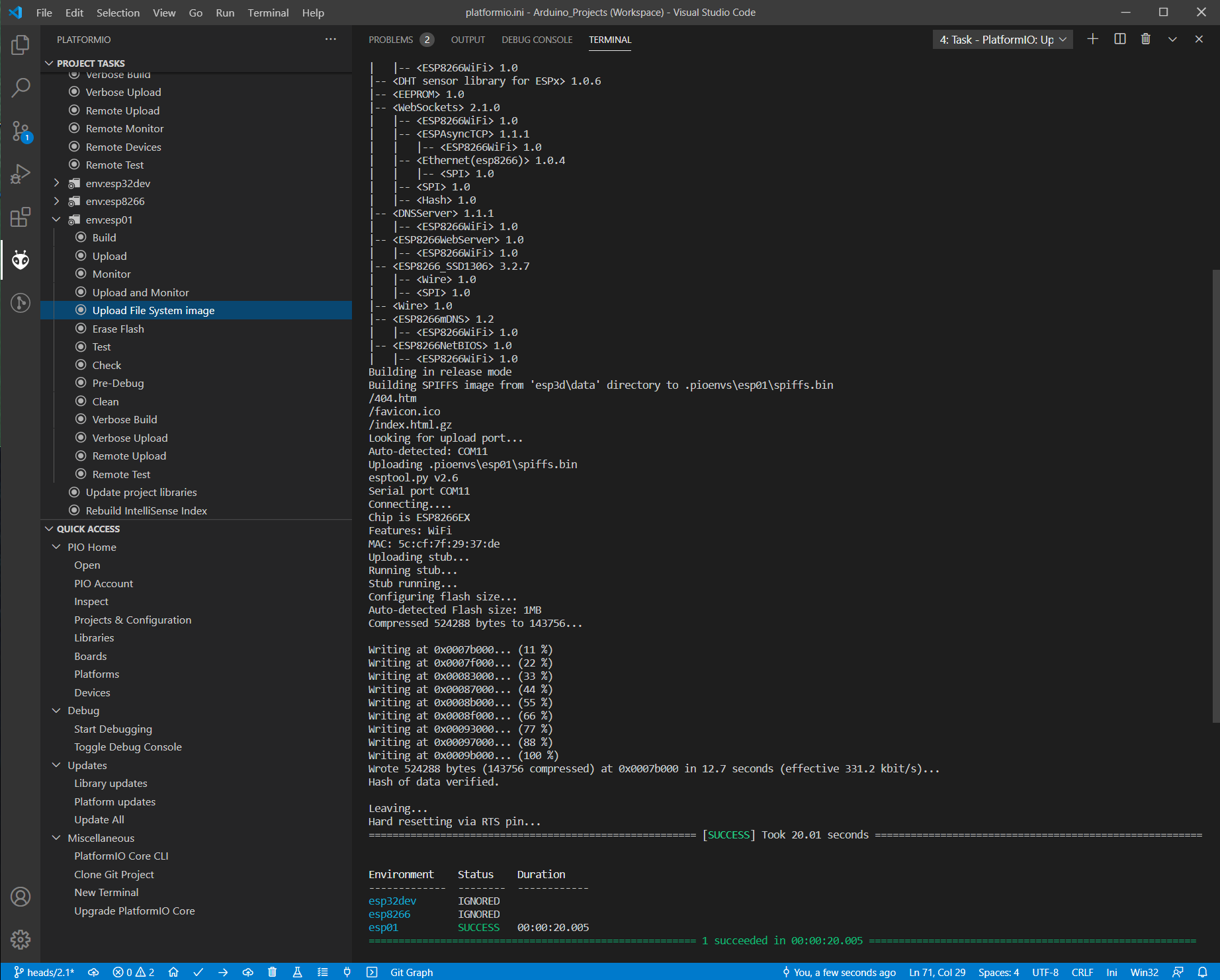Click the PlatformIO alien head icon
This screenshot has height=980, width=1220.
click(21, 260)
